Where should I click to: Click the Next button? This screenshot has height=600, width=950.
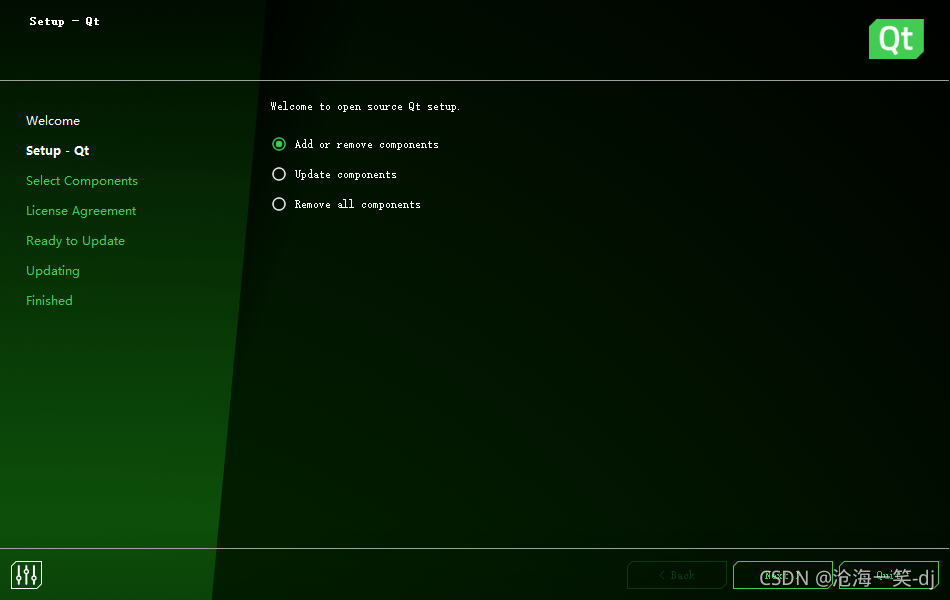pyautogui.click(x=783, y=575)
